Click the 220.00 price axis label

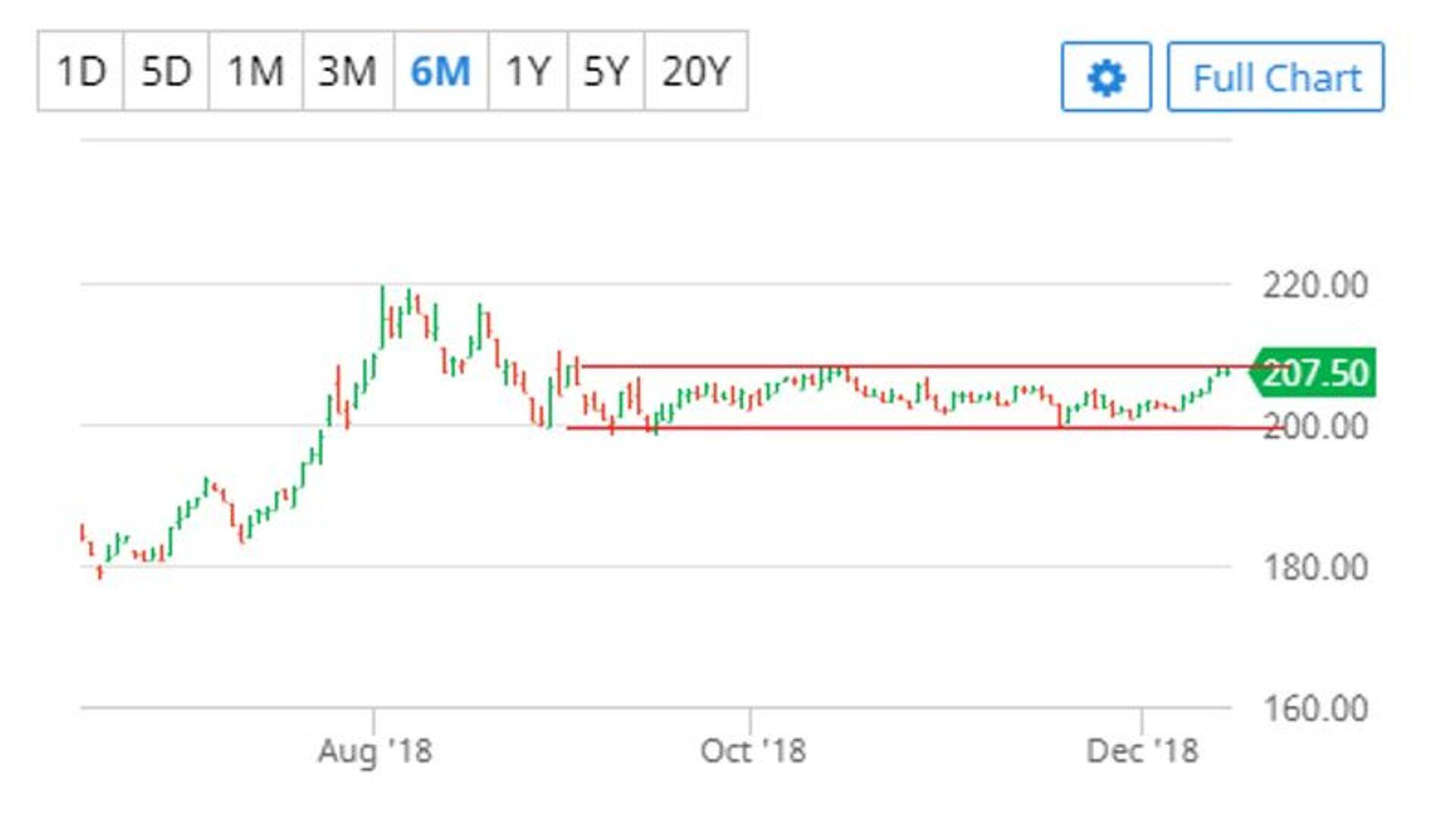[x=1315, y=286]
